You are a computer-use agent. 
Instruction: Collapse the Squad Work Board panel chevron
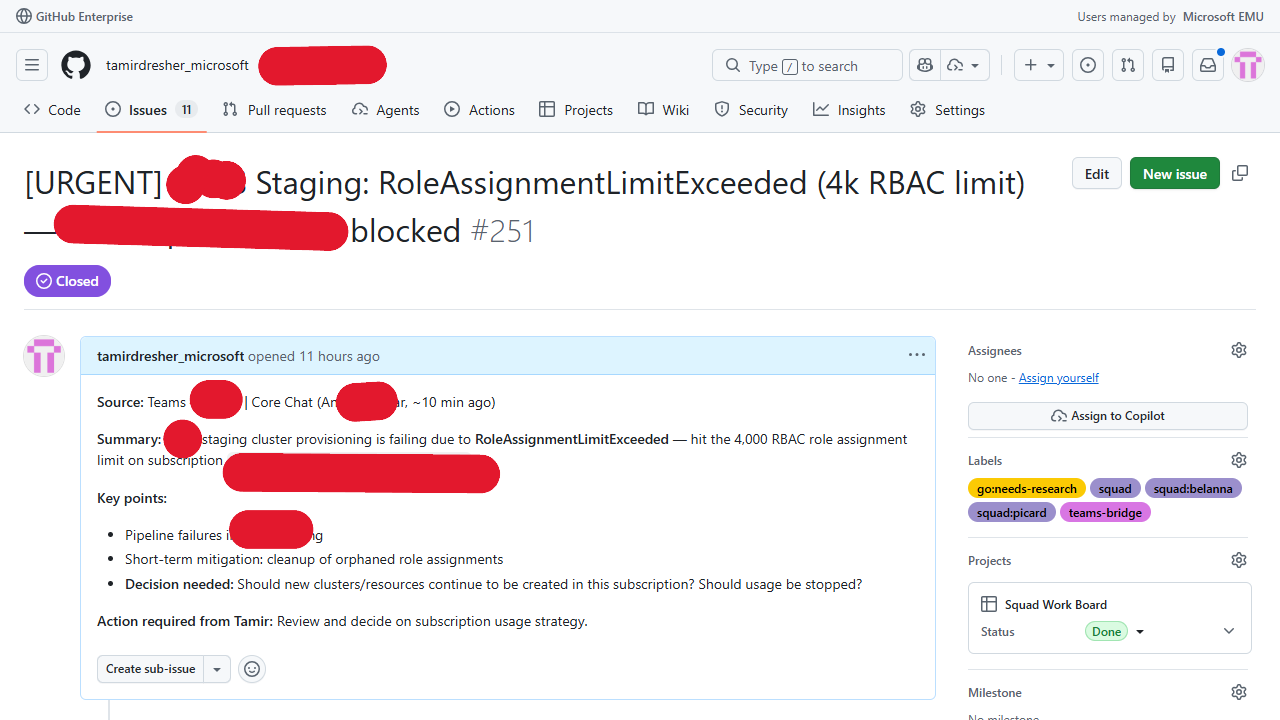tap(1228, 630)
